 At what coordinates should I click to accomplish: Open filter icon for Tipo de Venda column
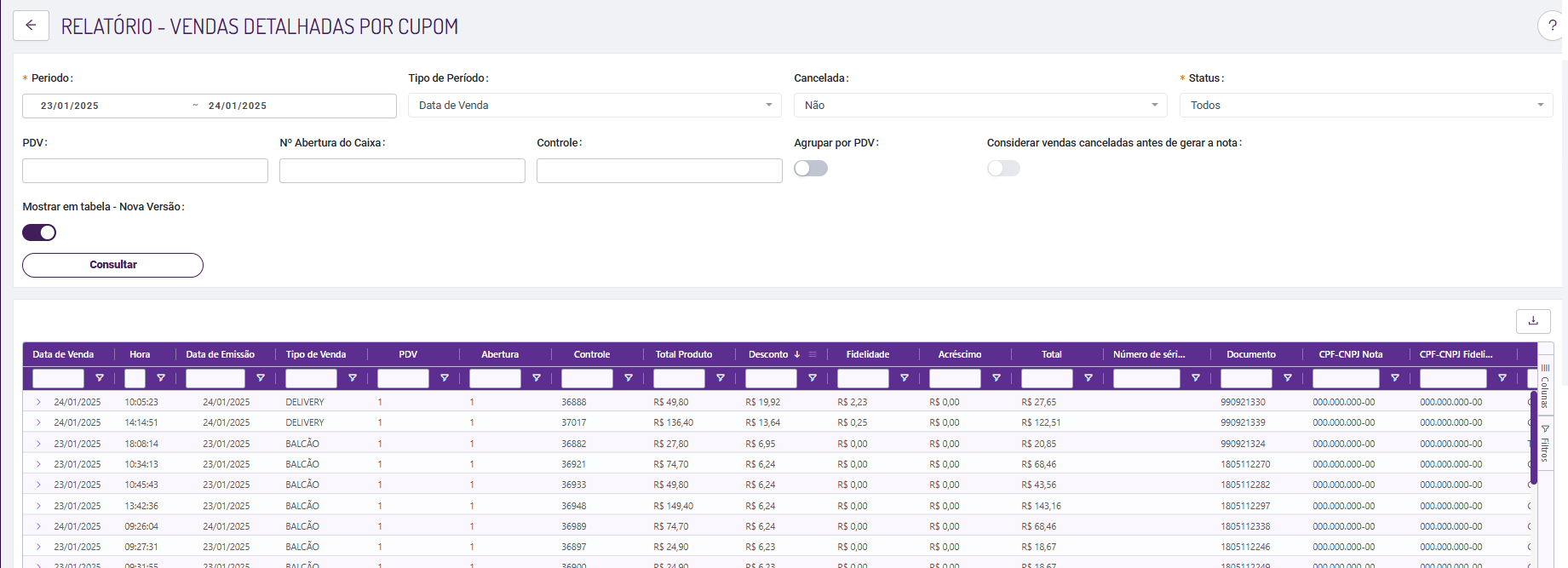[x=353, y=378]
